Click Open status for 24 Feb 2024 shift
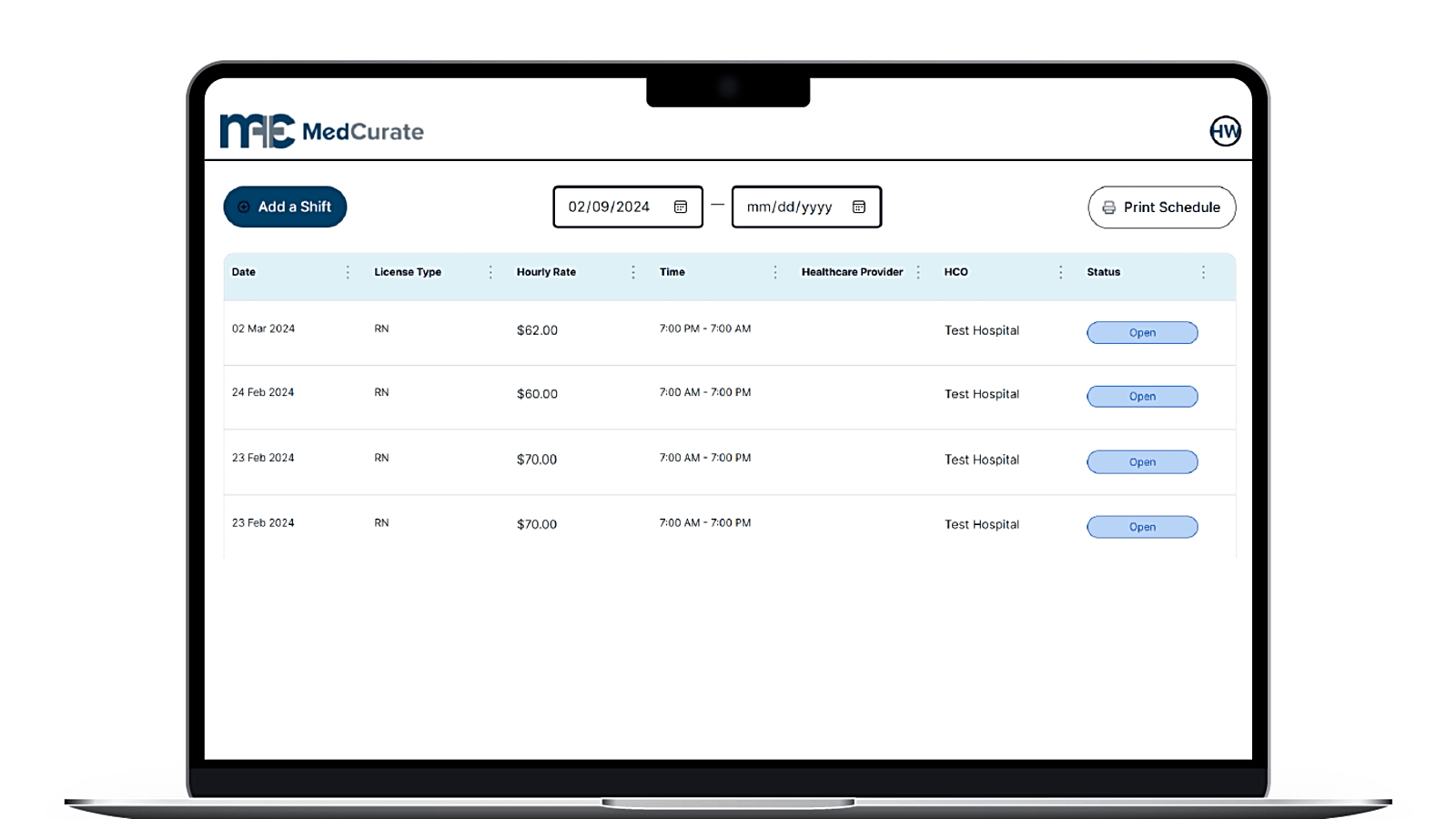 (1142, 397)
